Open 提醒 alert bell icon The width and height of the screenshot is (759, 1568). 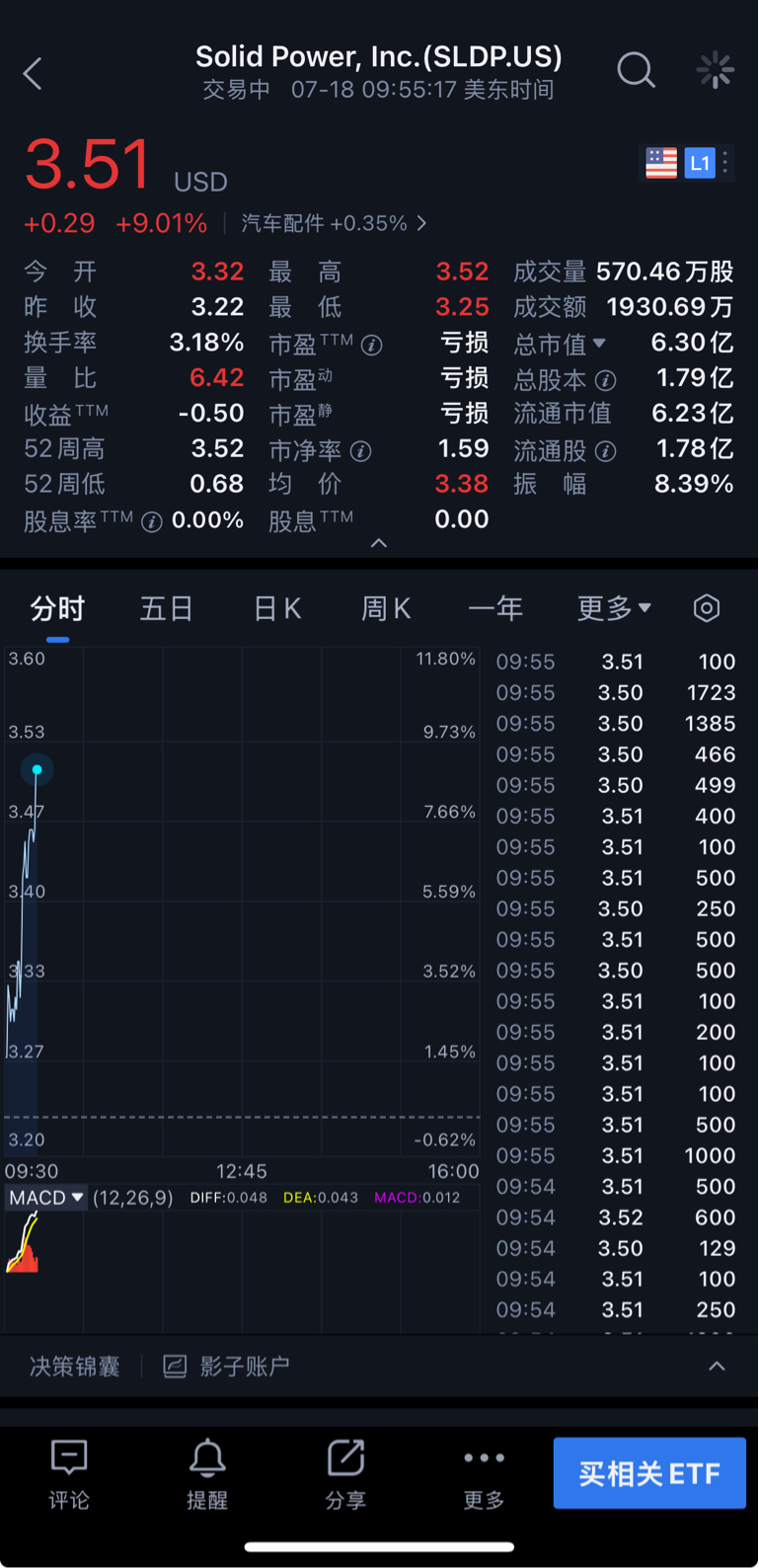(x=207, y=1458)
